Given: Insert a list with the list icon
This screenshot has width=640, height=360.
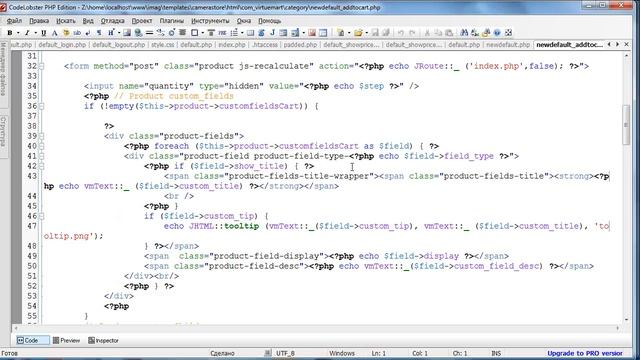Looking at the screenshot, I should pos(234,33).
